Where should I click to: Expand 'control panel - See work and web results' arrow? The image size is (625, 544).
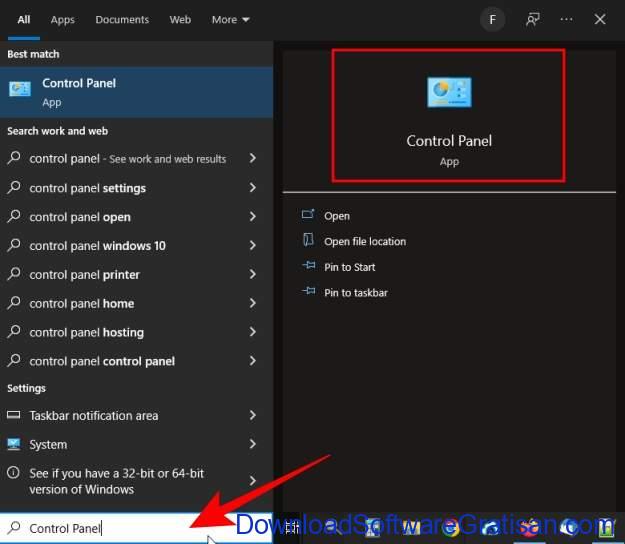(253, 158)
